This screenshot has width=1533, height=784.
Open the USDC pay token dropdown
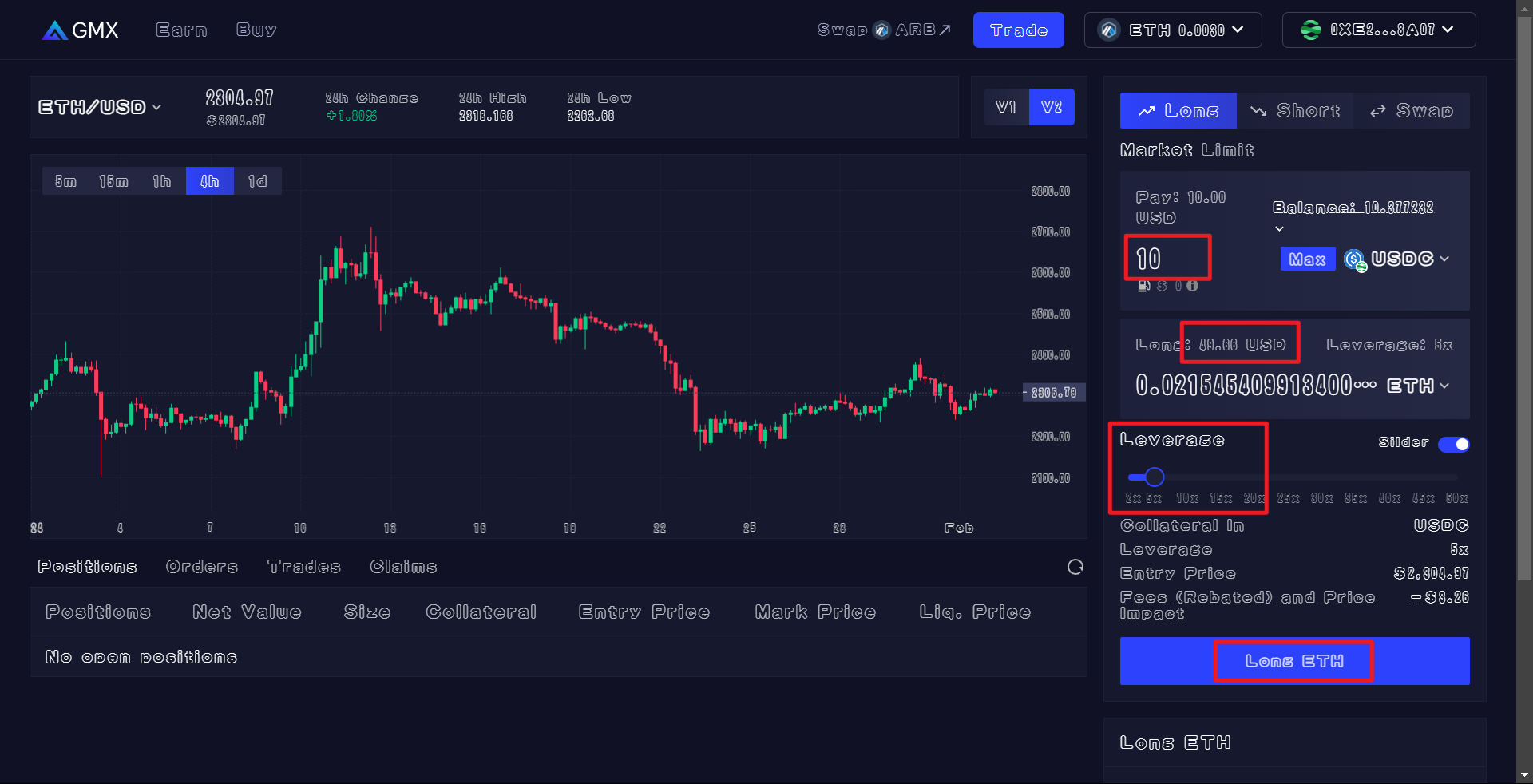click(1397, 259)
